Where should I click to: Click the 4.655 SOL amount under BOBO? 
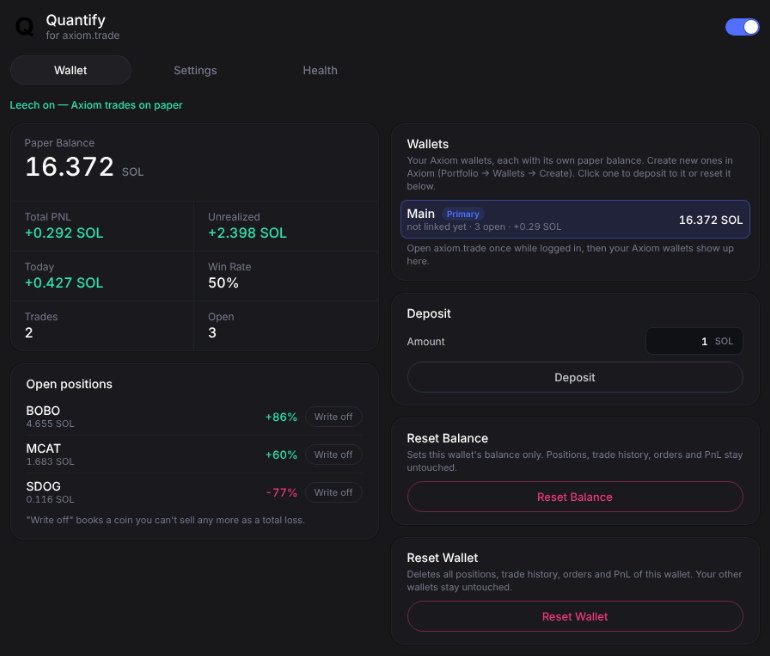[50, 424]
